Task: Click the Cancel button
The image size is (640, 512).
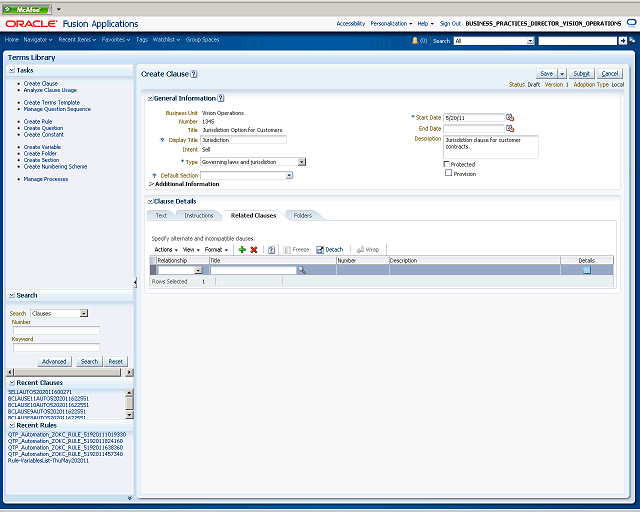Action: [610, 74]
